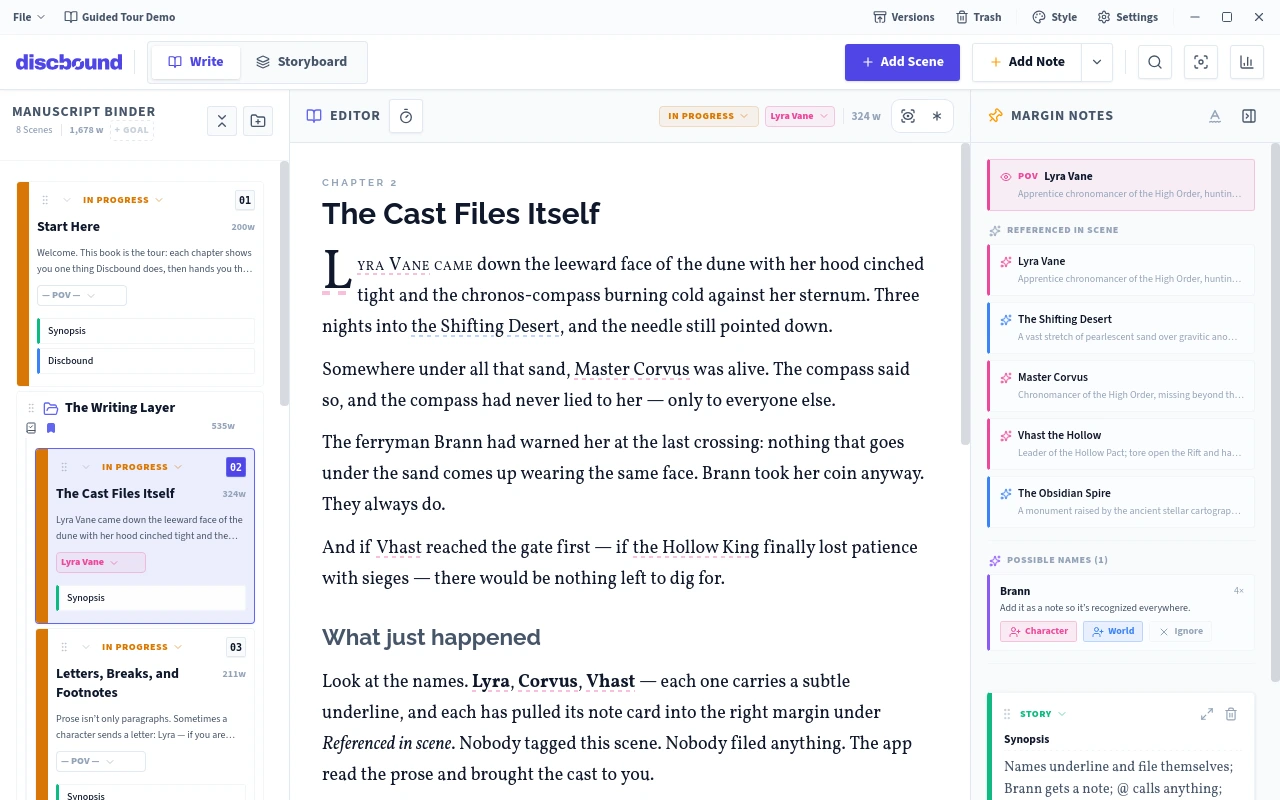1280x800 pixels.
Task: Switch to Storyboard view
Action: 301,62
